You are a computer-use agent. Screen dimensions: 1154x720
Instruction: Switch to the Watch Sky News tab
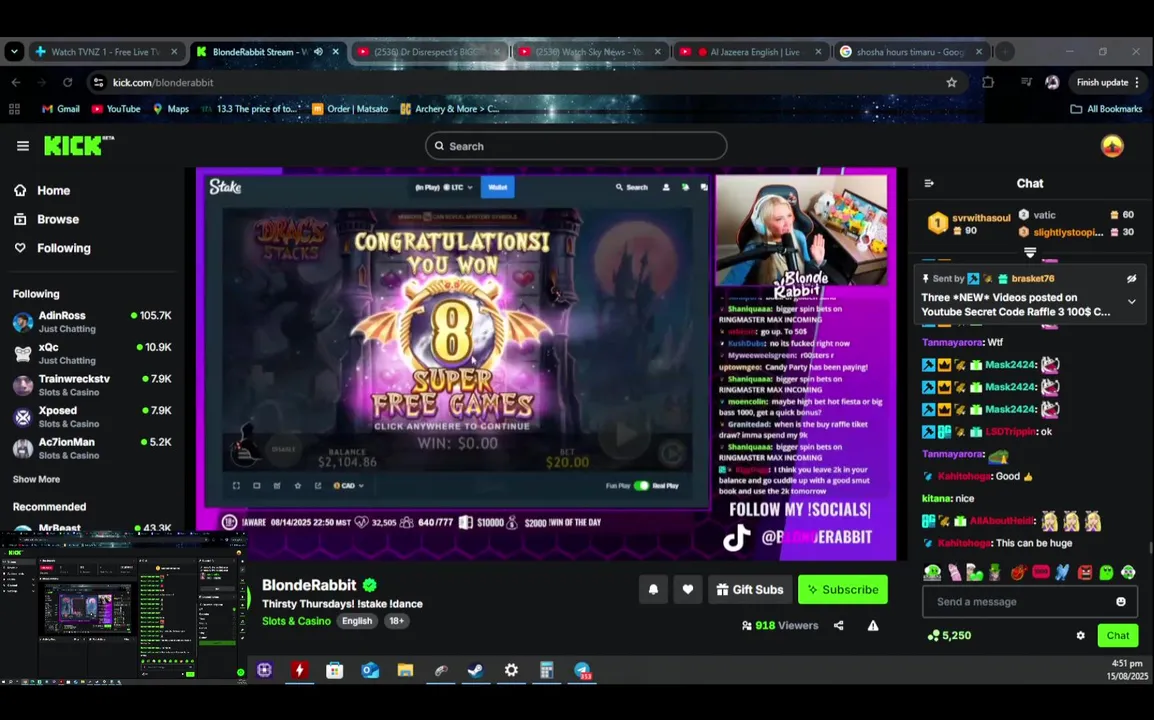click(x=590, y=52)
